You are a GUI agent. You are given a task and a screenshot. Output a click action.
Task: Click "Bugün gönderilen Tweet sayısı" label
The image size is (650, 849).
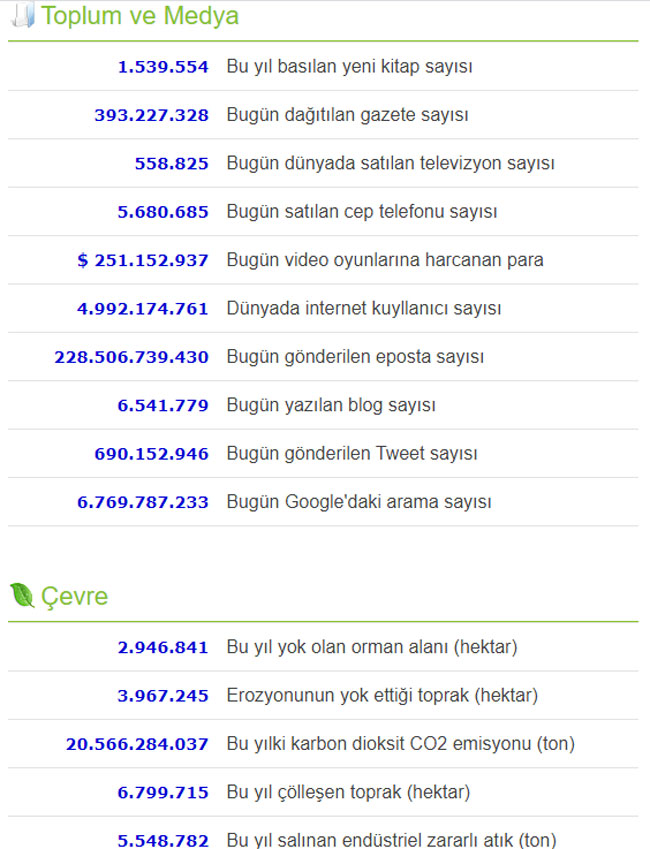coord(352,454)
